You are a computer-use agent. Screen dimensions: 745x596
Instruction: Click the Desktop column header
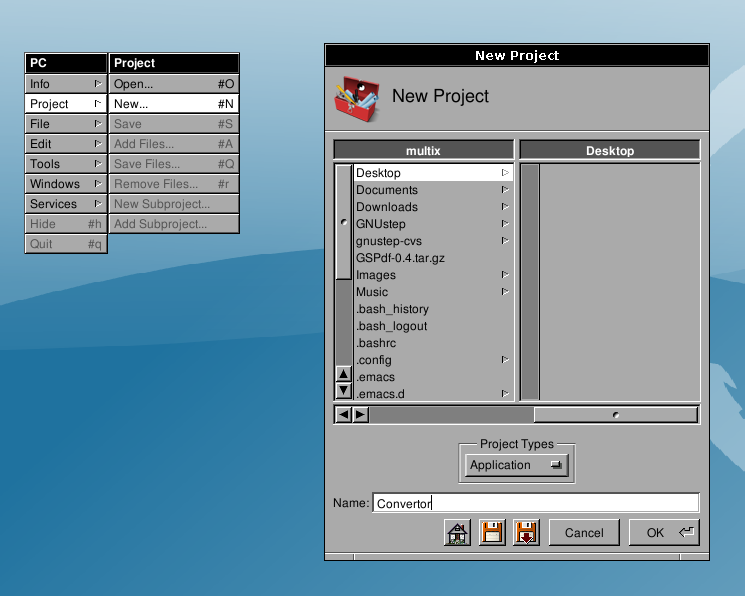tap(610, 151)
